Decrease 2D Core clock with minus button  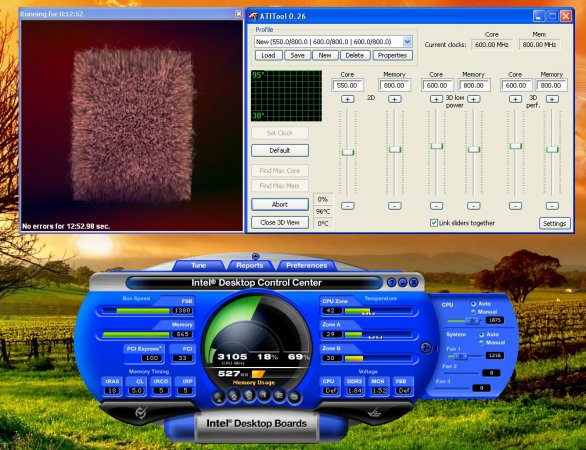coord(348,206)
